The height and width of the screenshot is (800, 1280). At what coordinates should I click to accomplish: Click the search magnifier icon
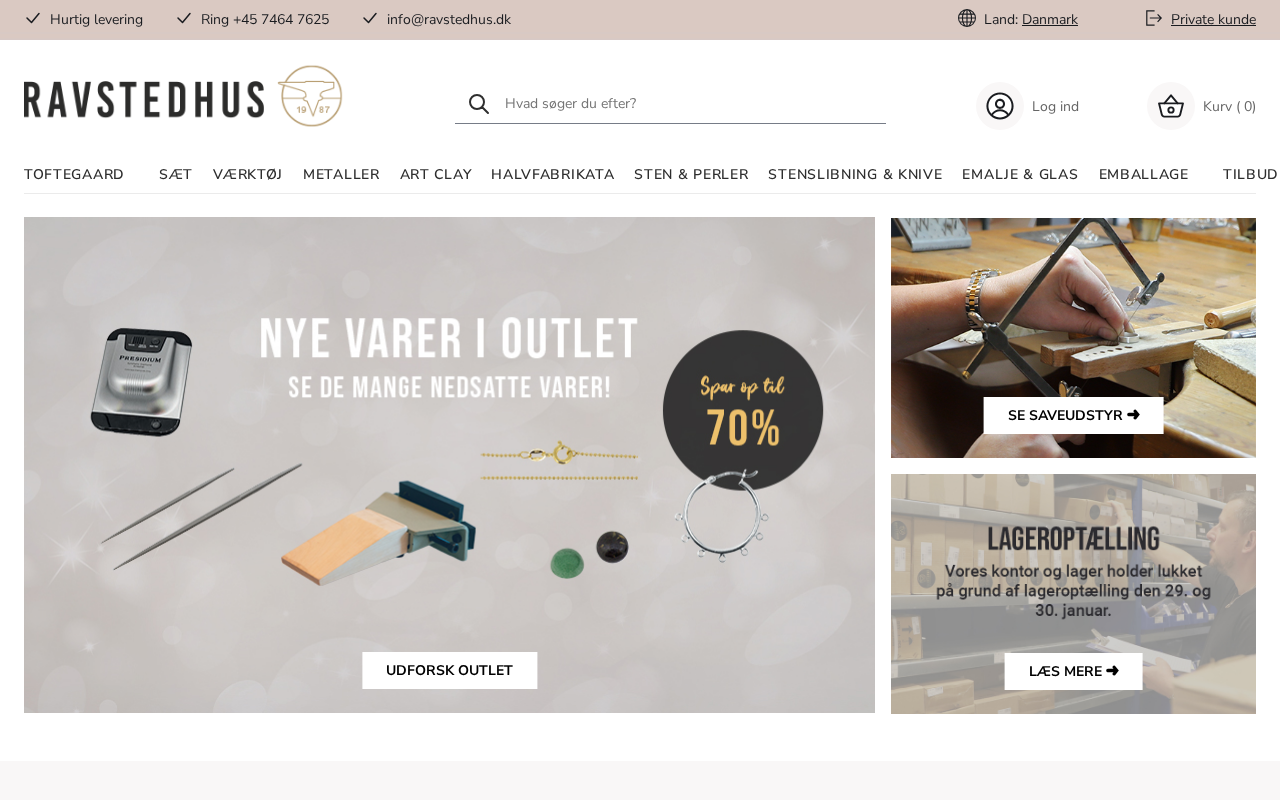479,104
